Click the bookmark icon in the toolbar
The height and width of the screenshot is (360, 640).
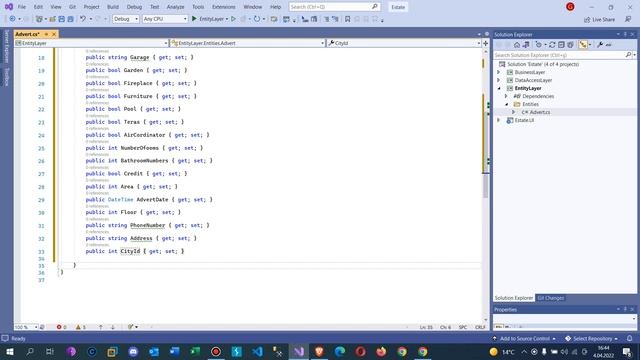coord(347,19)
